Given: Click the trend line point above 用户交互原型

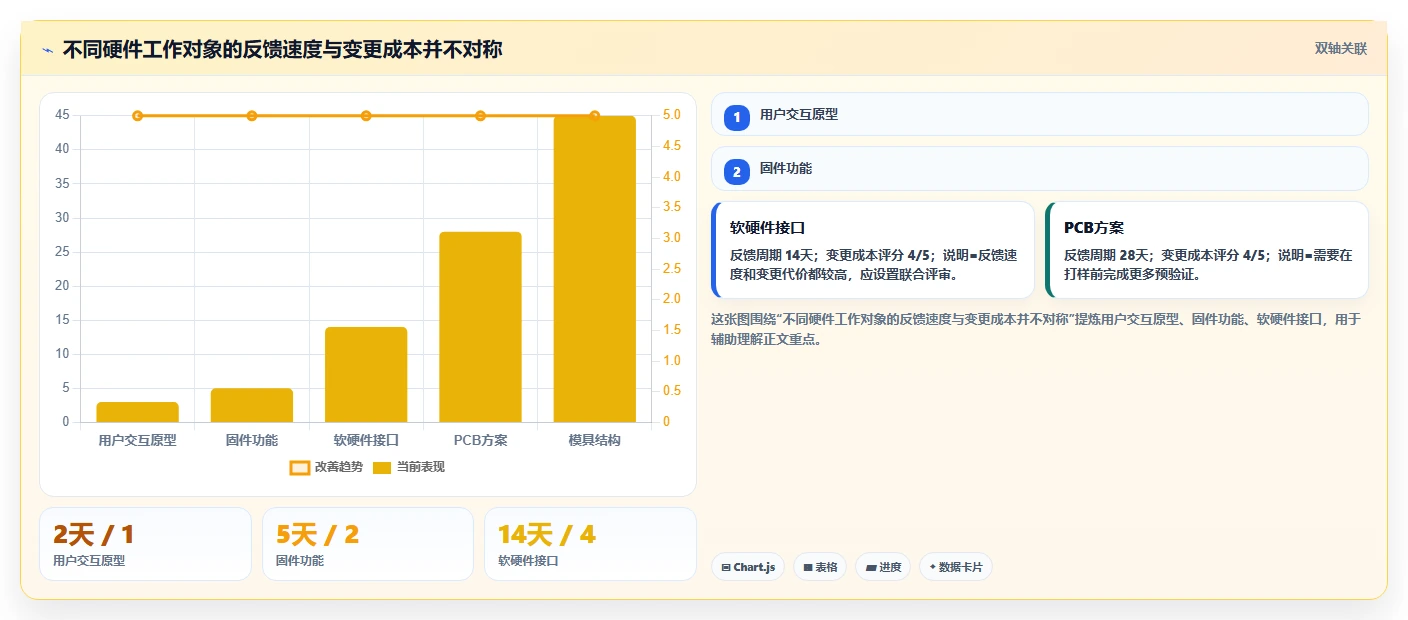Looking at the screenshot, I should coord(137,116).
